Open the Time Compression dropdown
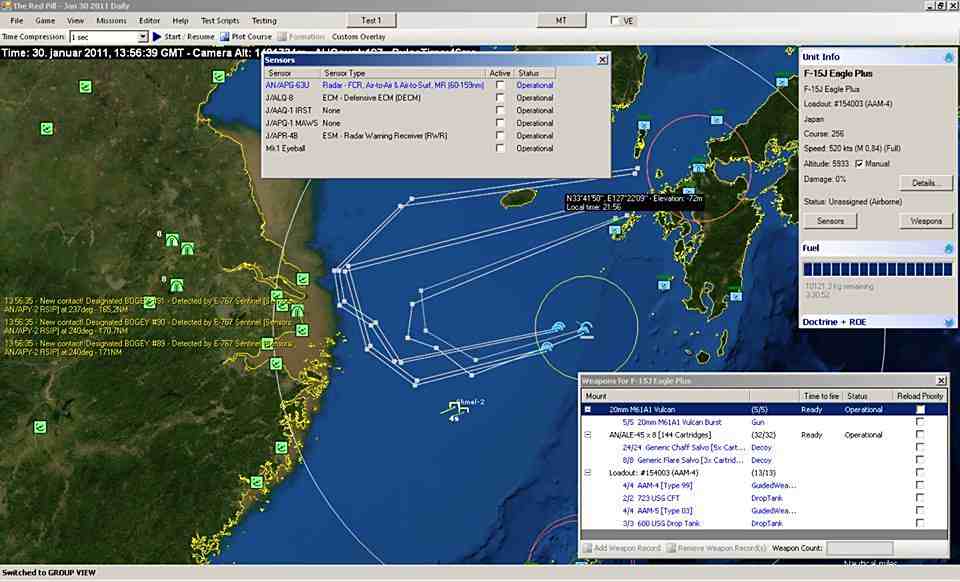The width and height of the screenshot is (960, 582). [x=142, y=36]
